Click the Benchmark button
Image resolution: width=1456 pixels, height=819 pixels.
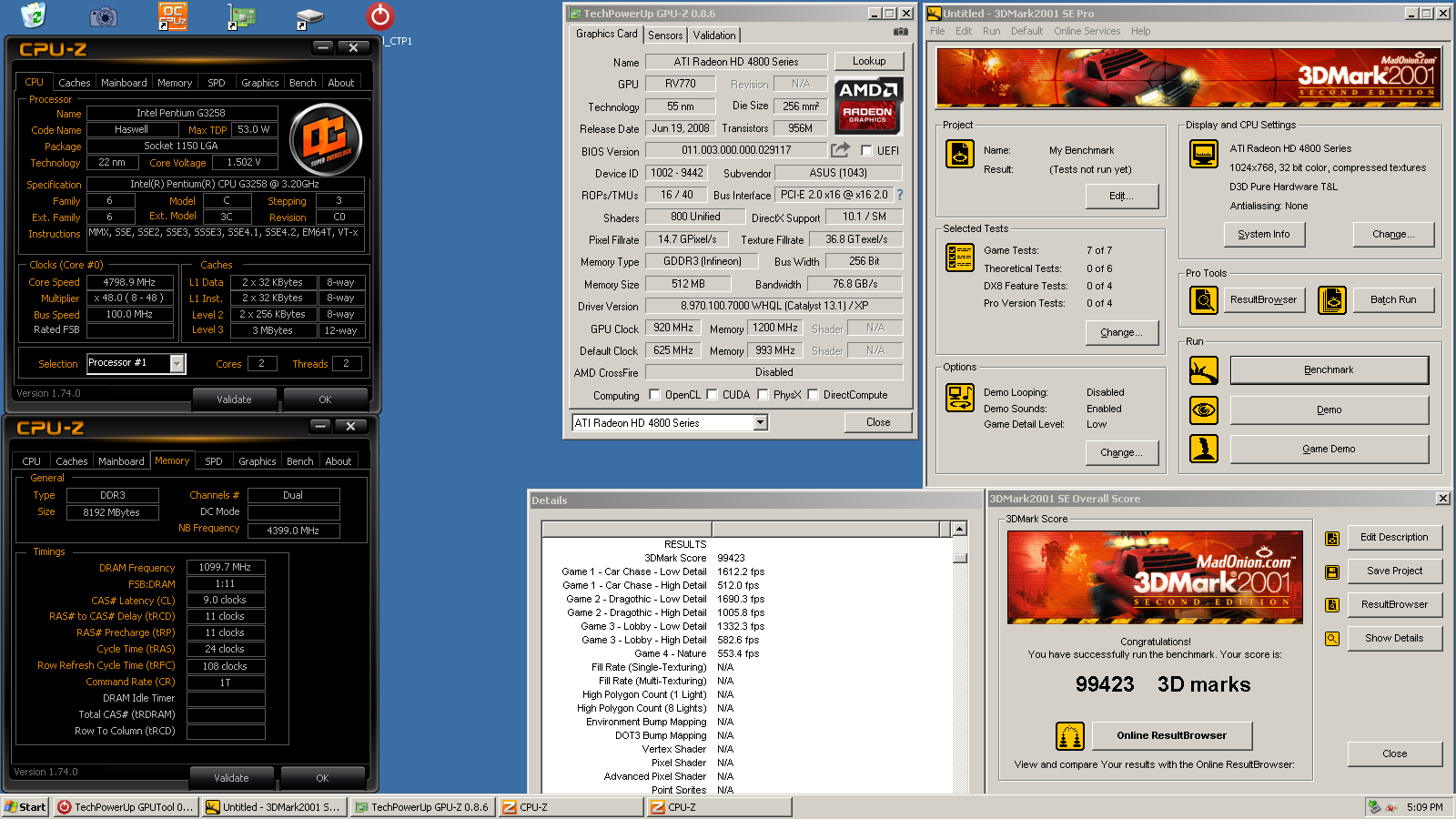(x=1329, y=370)
